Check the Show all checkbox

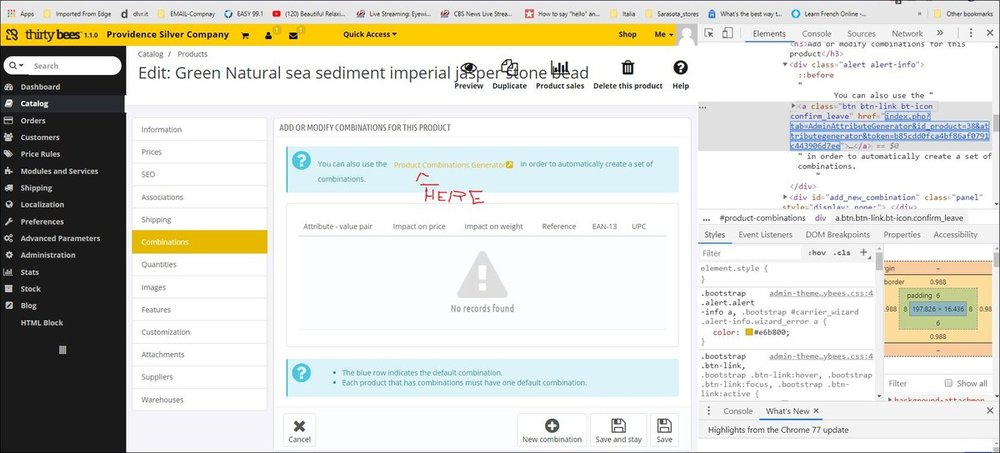point(948,383)
